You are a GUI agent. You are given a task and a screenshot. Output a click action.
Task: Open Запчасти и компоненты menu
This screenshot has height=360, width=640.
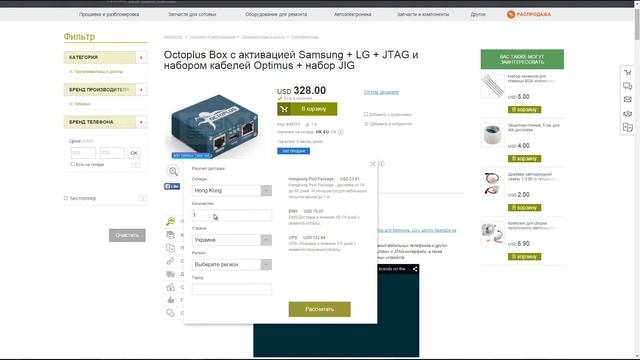click(x=423, y=14)
